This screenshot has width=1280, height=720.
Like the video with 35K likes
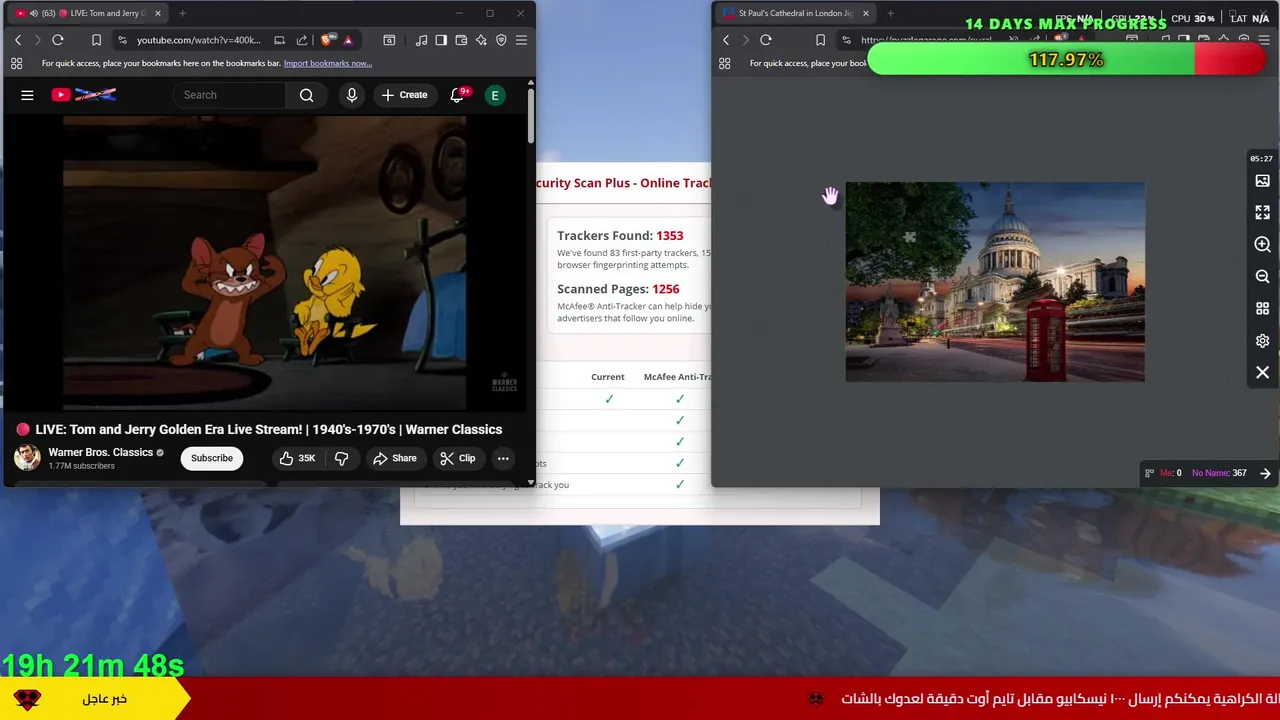coord(297,458)
